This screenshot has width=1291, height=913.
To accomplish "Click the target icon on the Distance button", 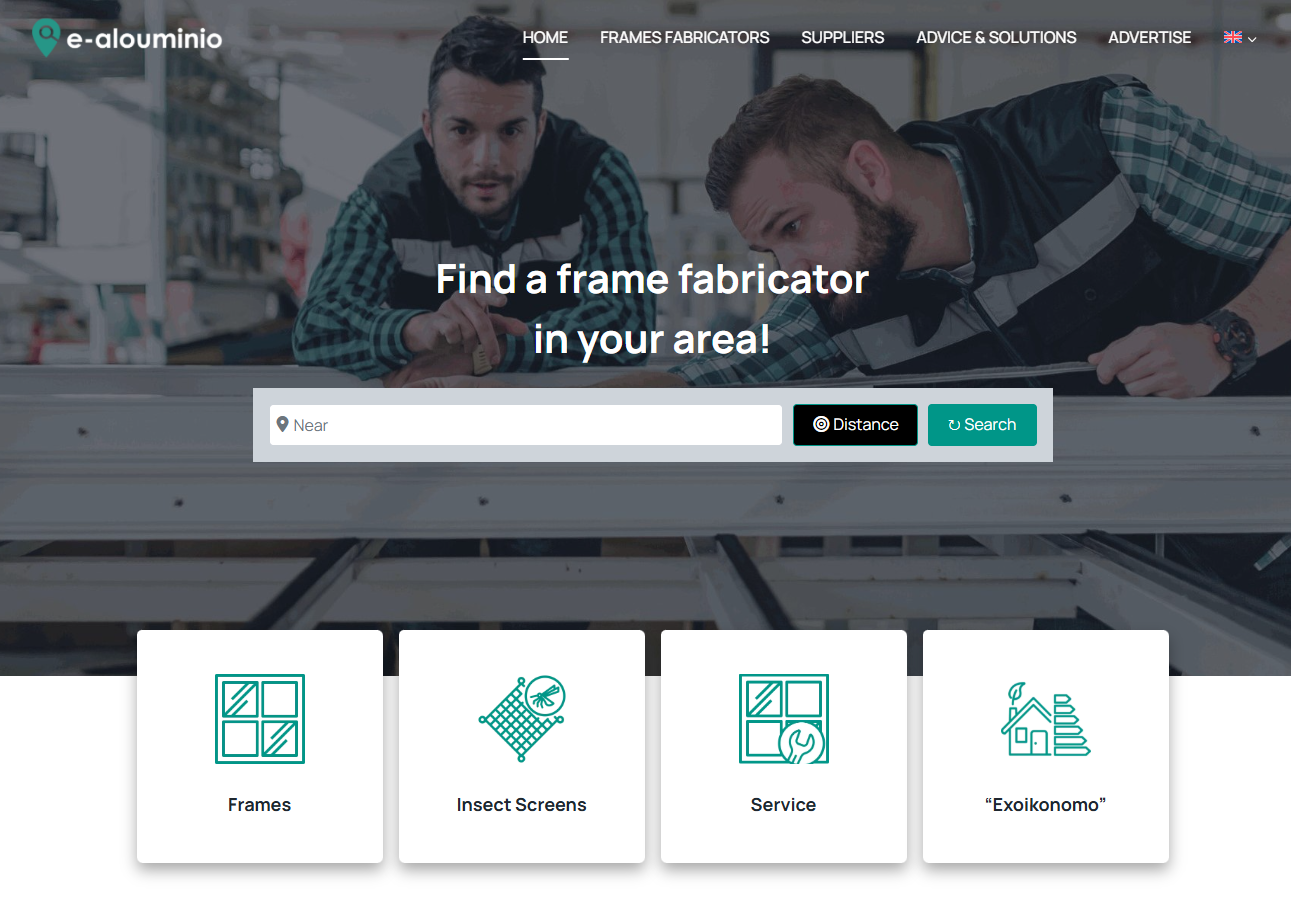I will [x=821, y=425].
